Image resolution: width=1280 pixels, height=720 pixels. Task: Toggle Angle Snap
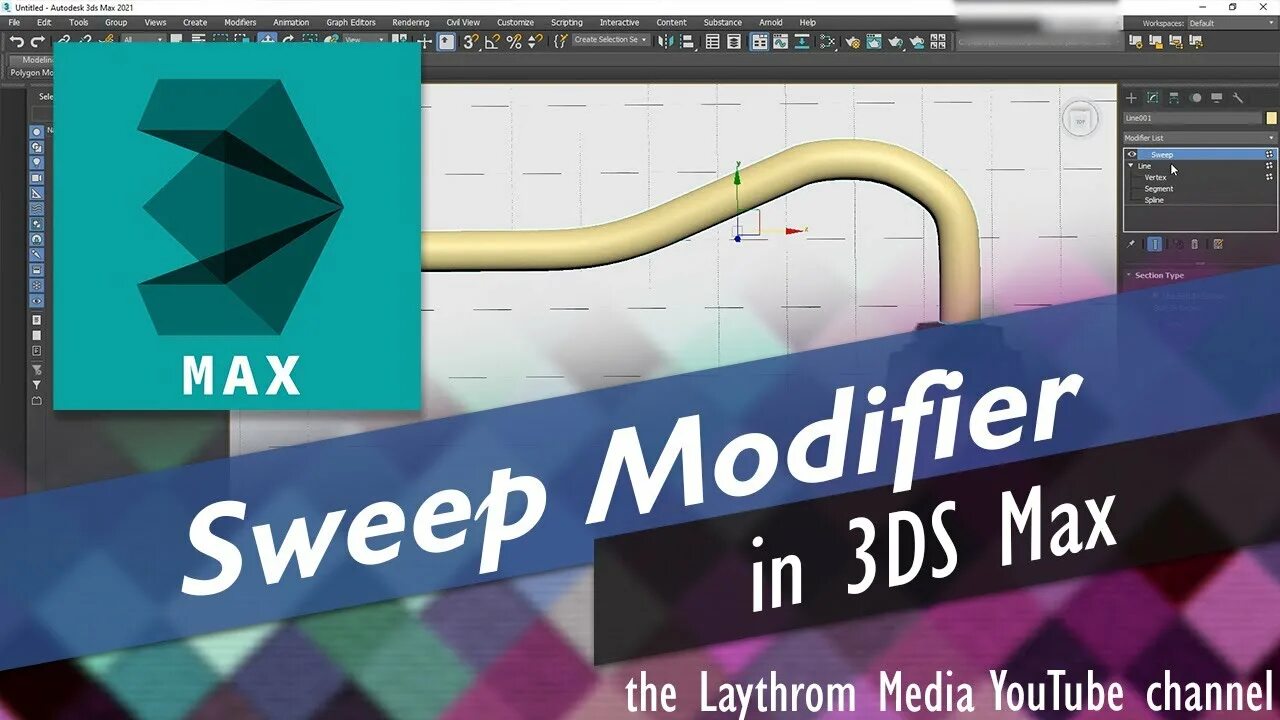pos(492,41)
